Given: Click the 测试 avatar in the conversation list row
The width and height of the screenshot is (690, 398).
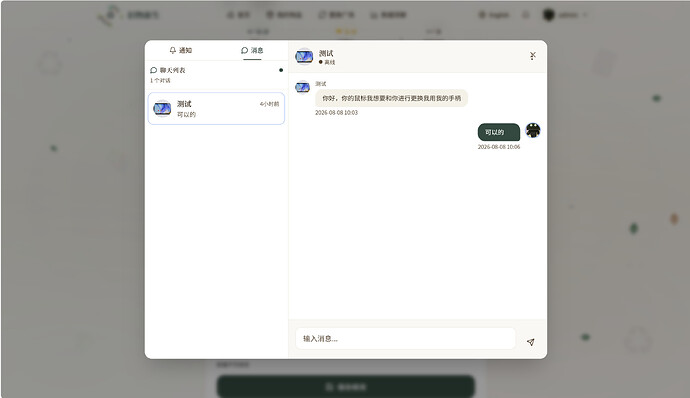Looking at the screenshot, I should coord(162,108).
